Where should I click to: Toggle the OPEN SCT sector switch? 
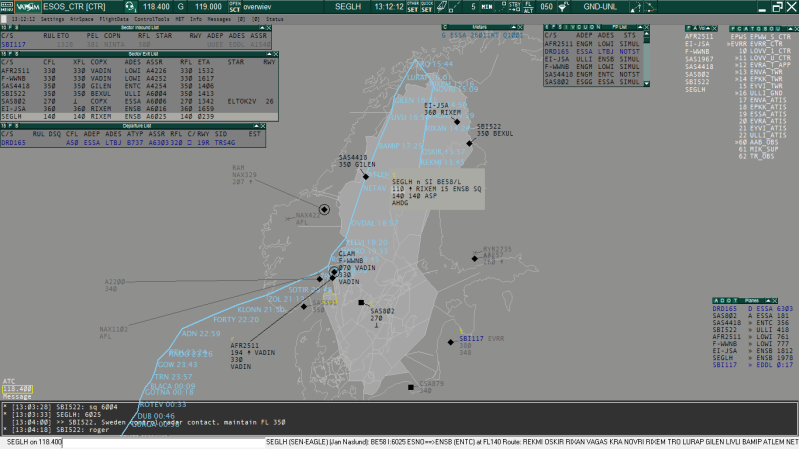pyautogui.click(x=234, y=6)
